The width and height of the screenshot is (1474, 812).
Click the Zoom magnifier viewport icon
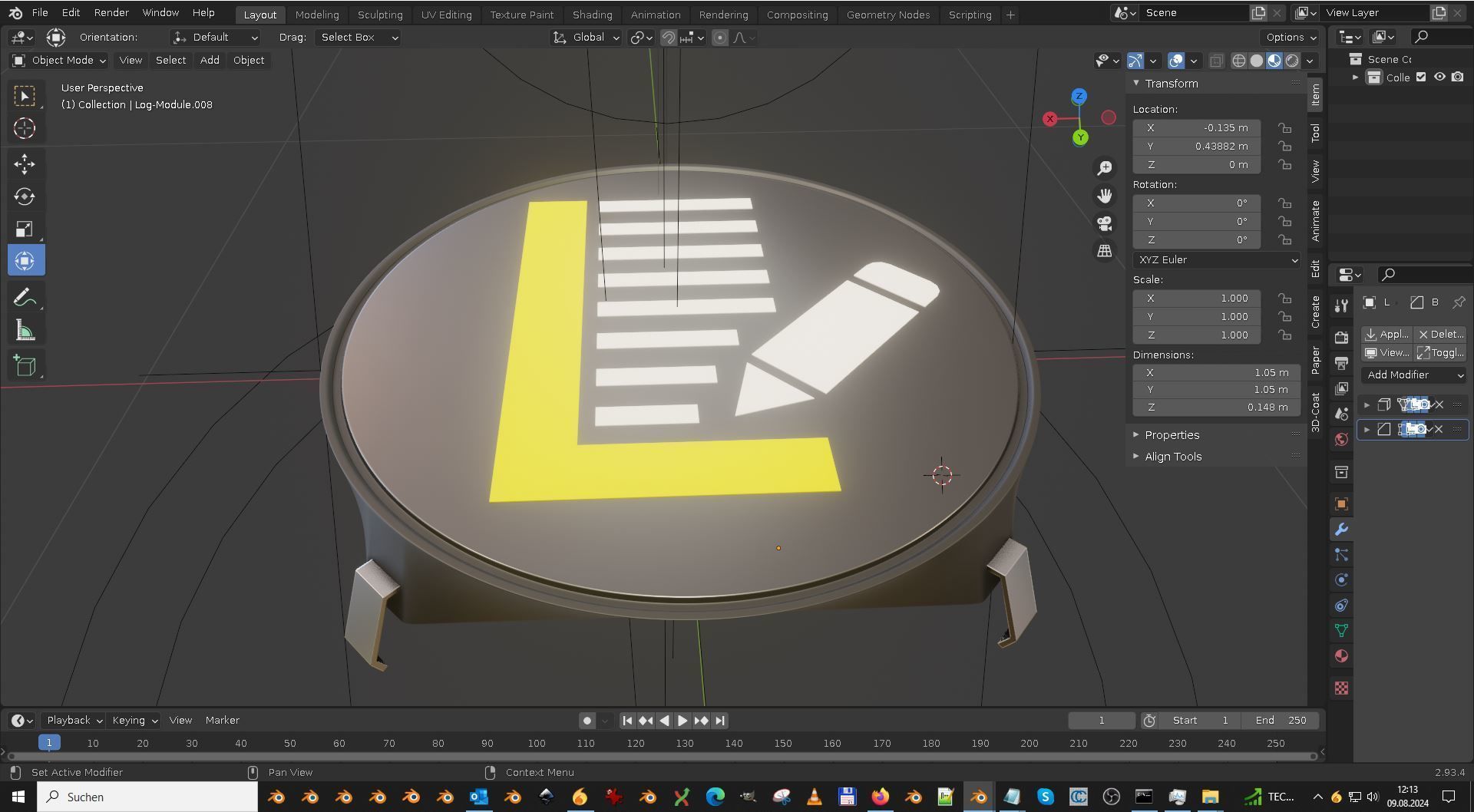1104,168
